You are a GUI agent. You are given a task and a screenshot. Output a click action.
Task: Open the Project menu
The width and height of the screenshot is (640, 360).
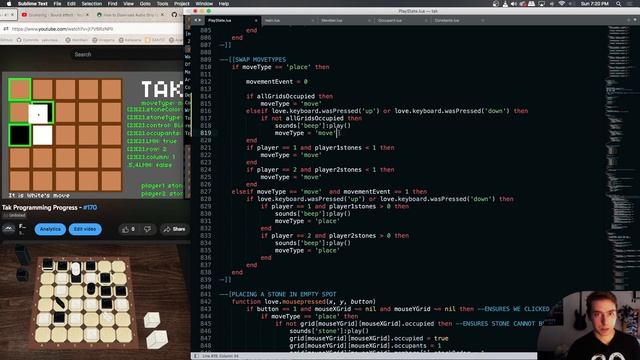click(182, 4)
